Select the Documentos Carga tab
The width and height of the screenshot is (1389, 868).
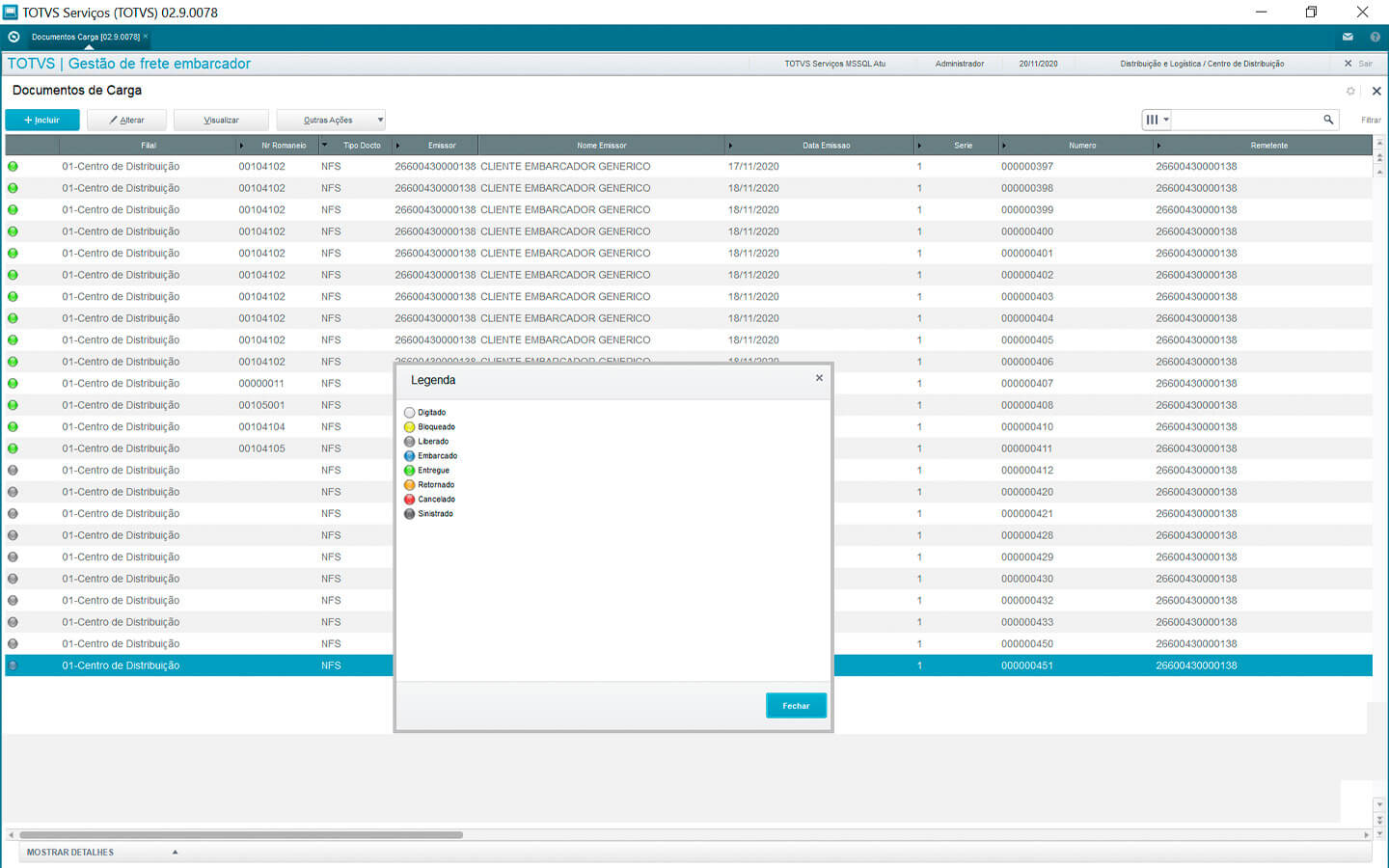[x=85, y=37]
